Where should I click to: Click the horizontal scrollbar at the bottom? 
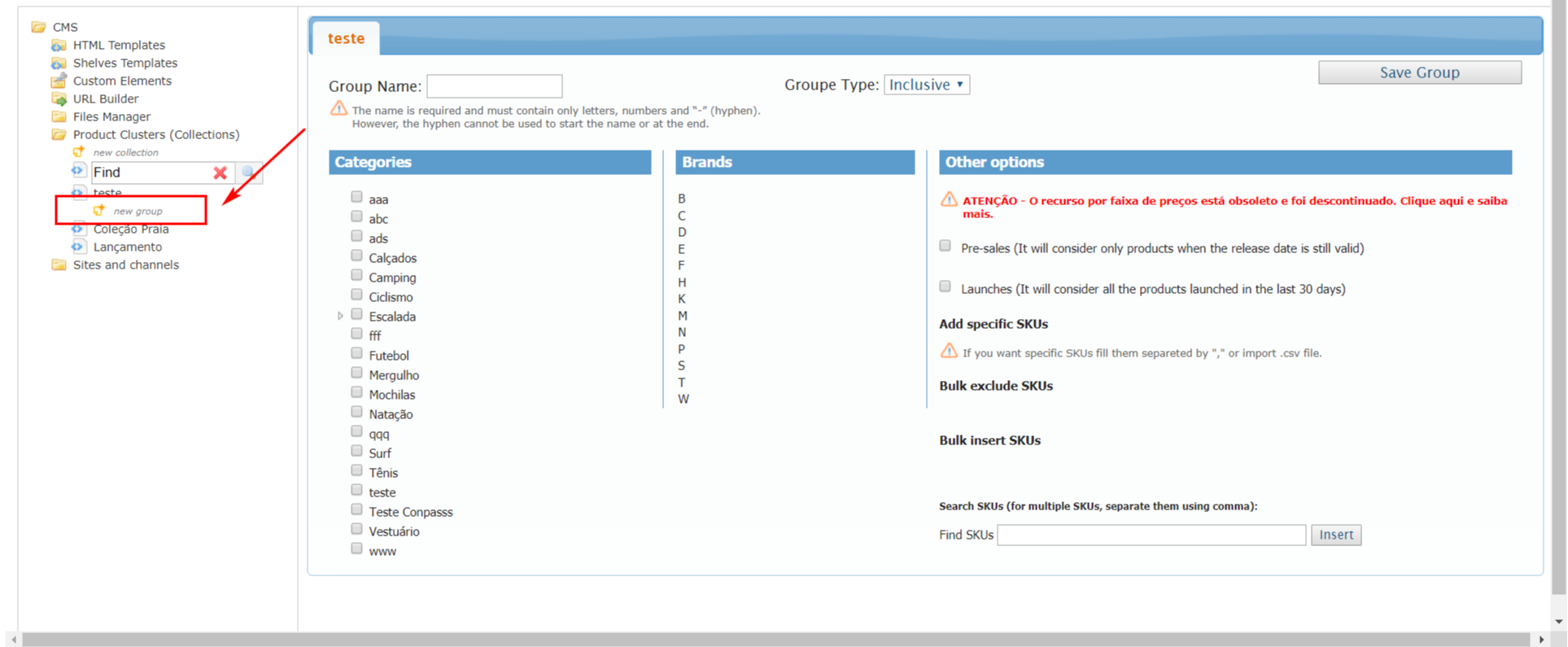pyautogui.click(x=773, y=640)
